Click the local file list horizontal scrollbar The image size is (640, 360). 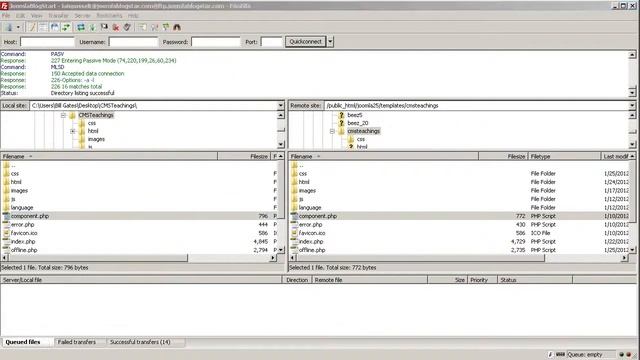pos(98,258)
